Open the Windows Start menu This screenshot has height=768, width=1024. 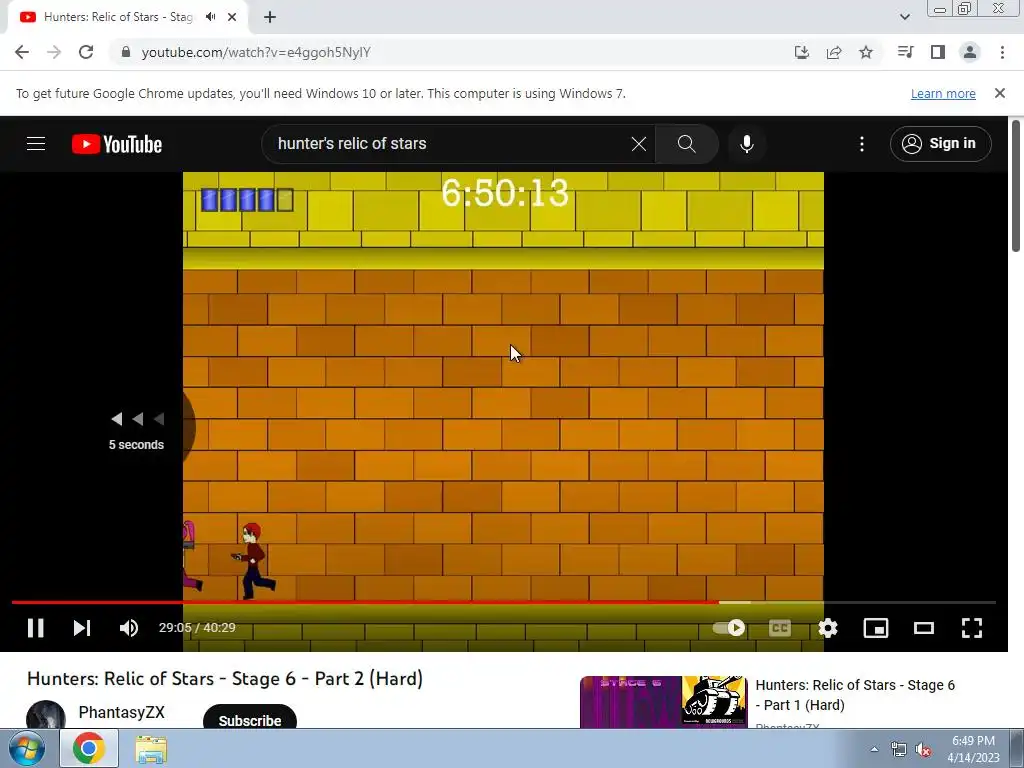(27, 748)
